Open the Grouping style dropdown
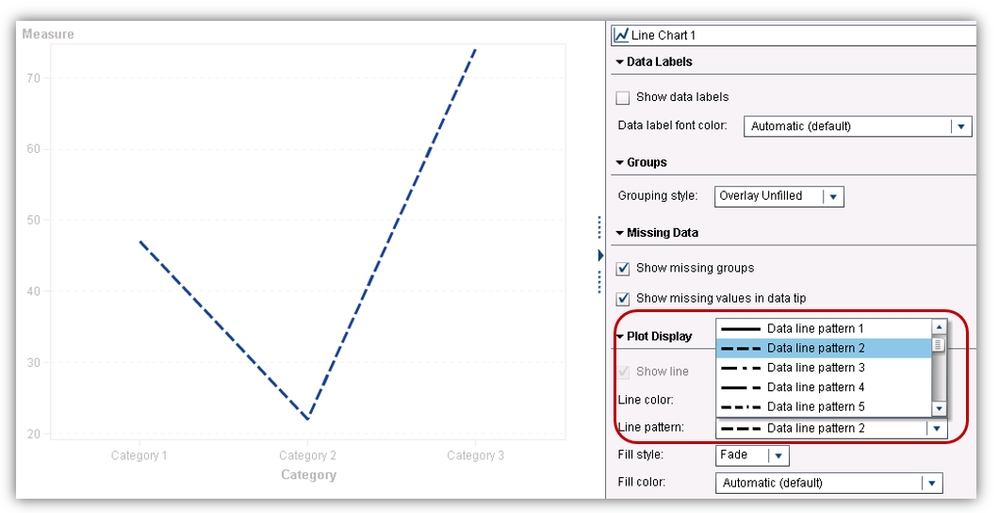999x513 pixels. pyautogui.click(x=833, y=196)
